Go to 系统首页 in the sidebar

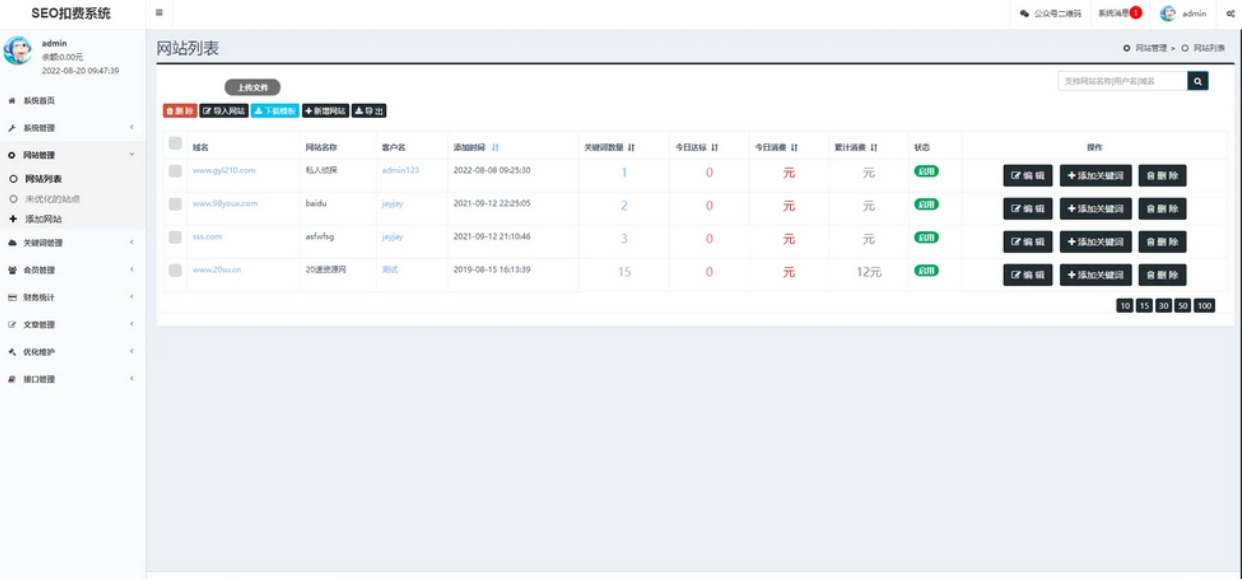point(39,101)
